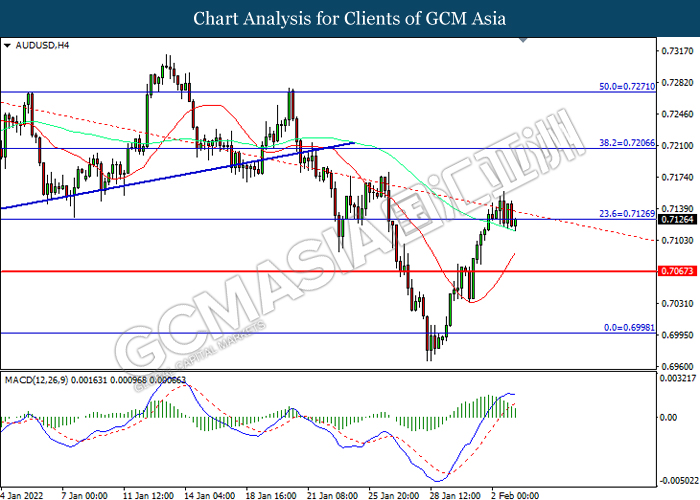Click the AUDUSD,H4 symbol dropdown arrow
Screen dimensions: 700x500
tap(7, 46)
